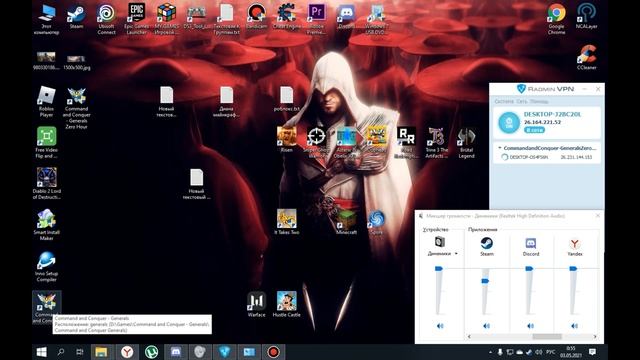Adjust the Discord volume slider
The height and width of the screenshot is (360, 640).
[x=529, y=269]
